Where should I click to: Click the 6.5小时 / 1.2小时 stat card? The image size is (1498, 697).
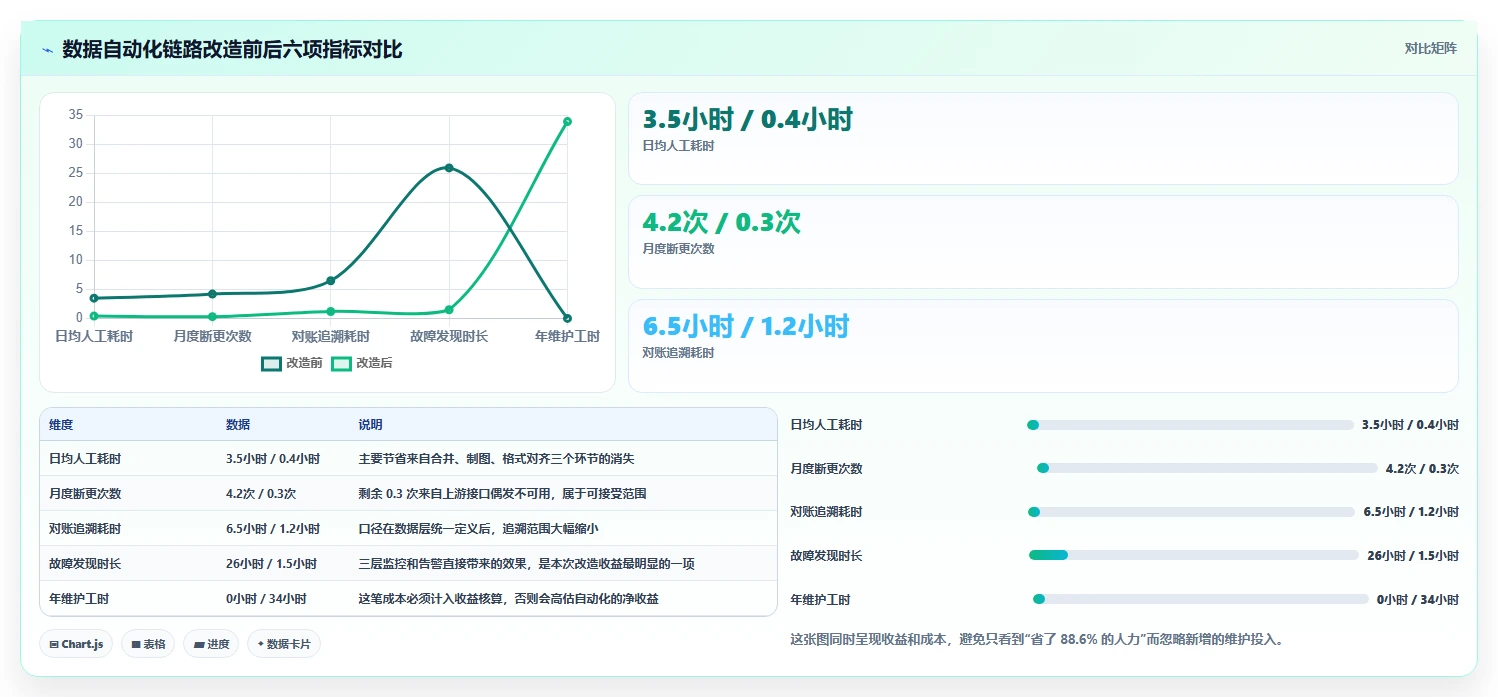tap(1043, 346)
